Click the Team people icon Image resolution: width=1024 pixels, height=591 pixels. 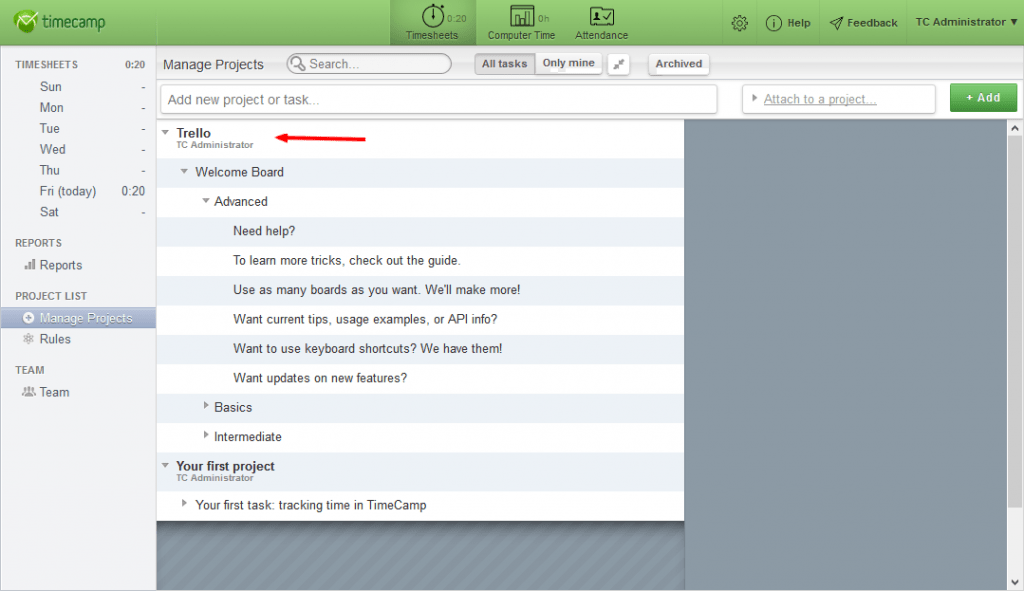point(28,392)
